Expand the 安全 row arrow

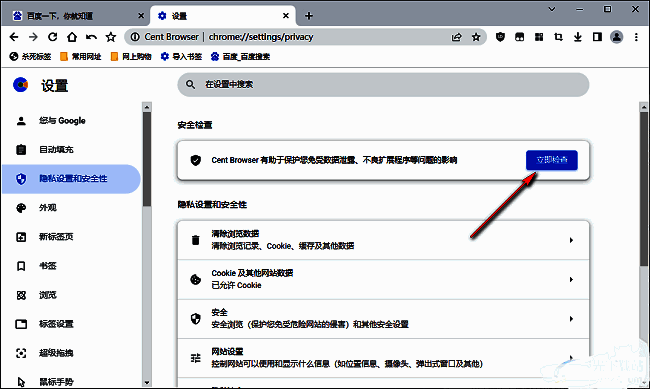pos(571,319)
